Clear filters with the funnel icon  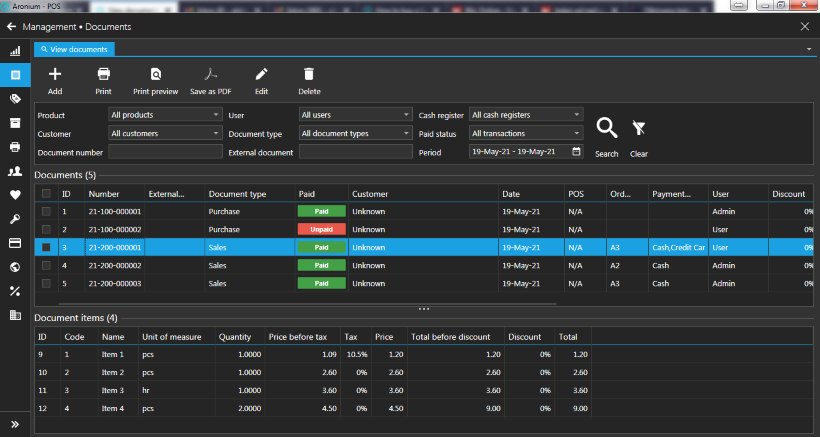tap(639, 128)
